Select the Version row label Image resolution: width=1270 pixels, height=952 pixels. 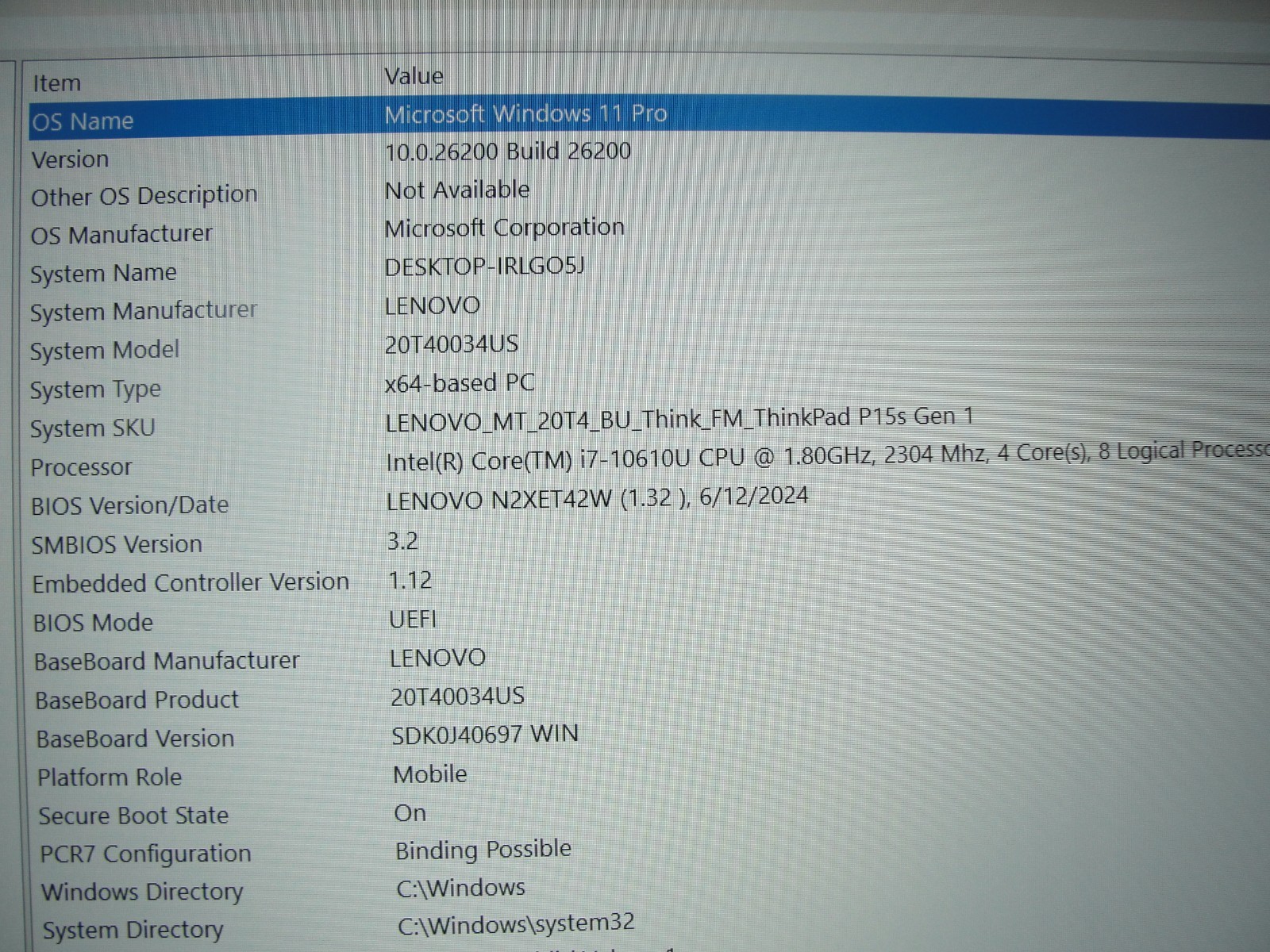pos(70,159)
